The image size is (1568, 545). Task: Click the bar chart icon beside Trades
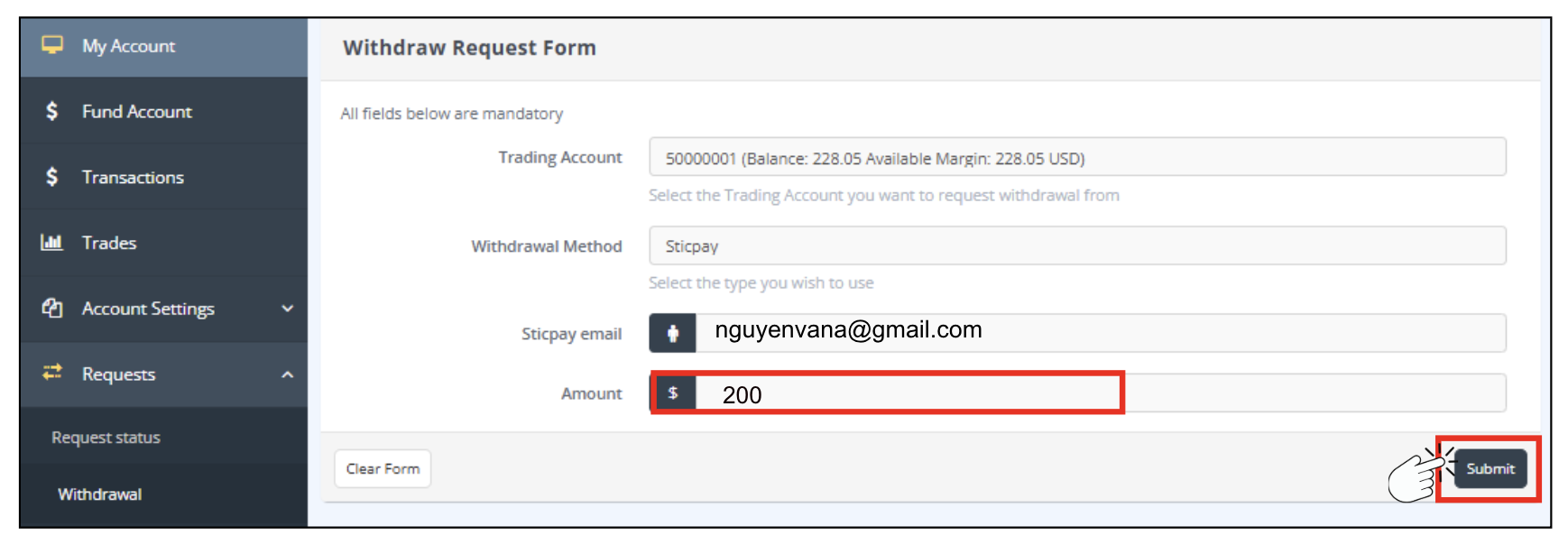click(52, 242)
